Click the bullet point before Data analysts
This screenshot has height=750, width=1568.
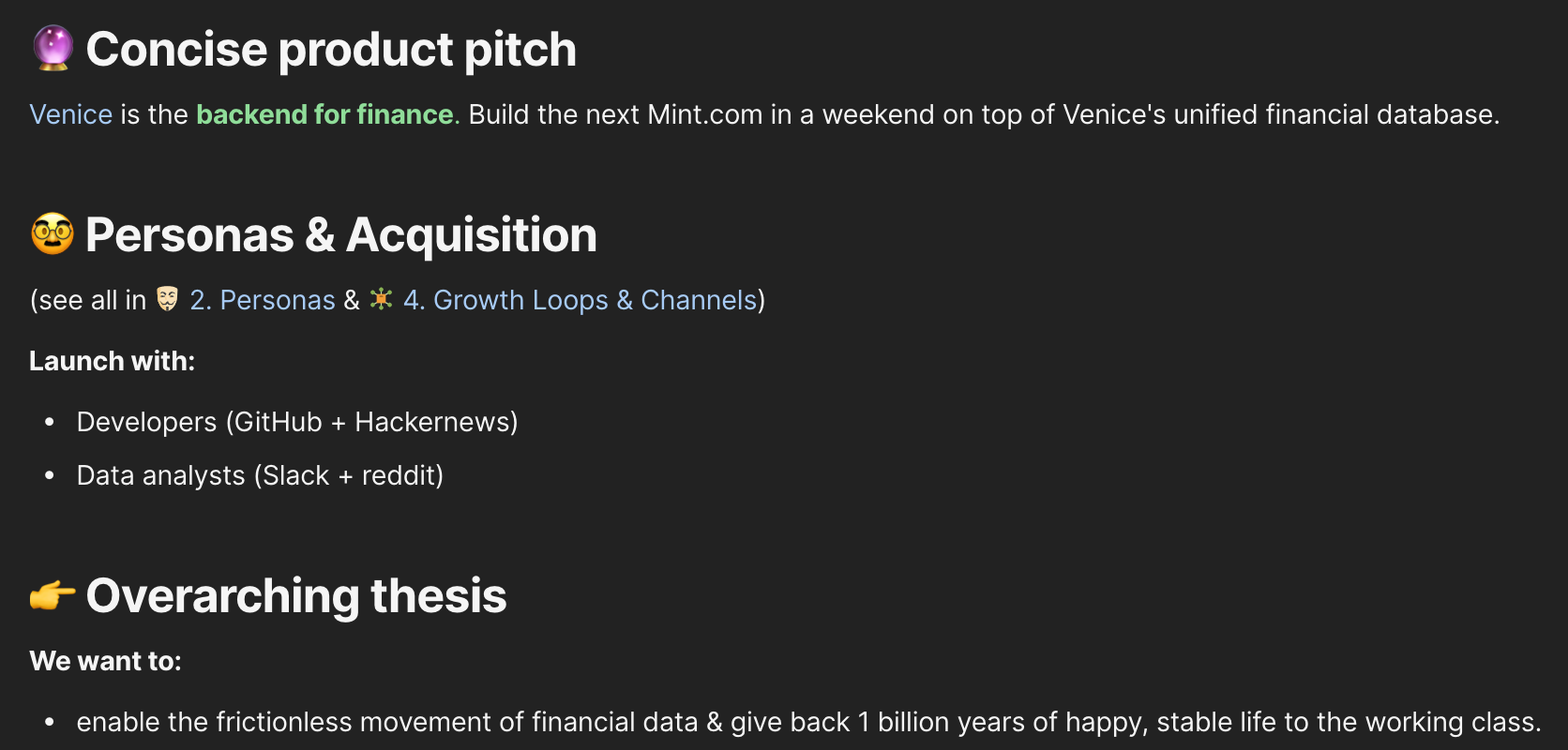(x=50, y=476)
